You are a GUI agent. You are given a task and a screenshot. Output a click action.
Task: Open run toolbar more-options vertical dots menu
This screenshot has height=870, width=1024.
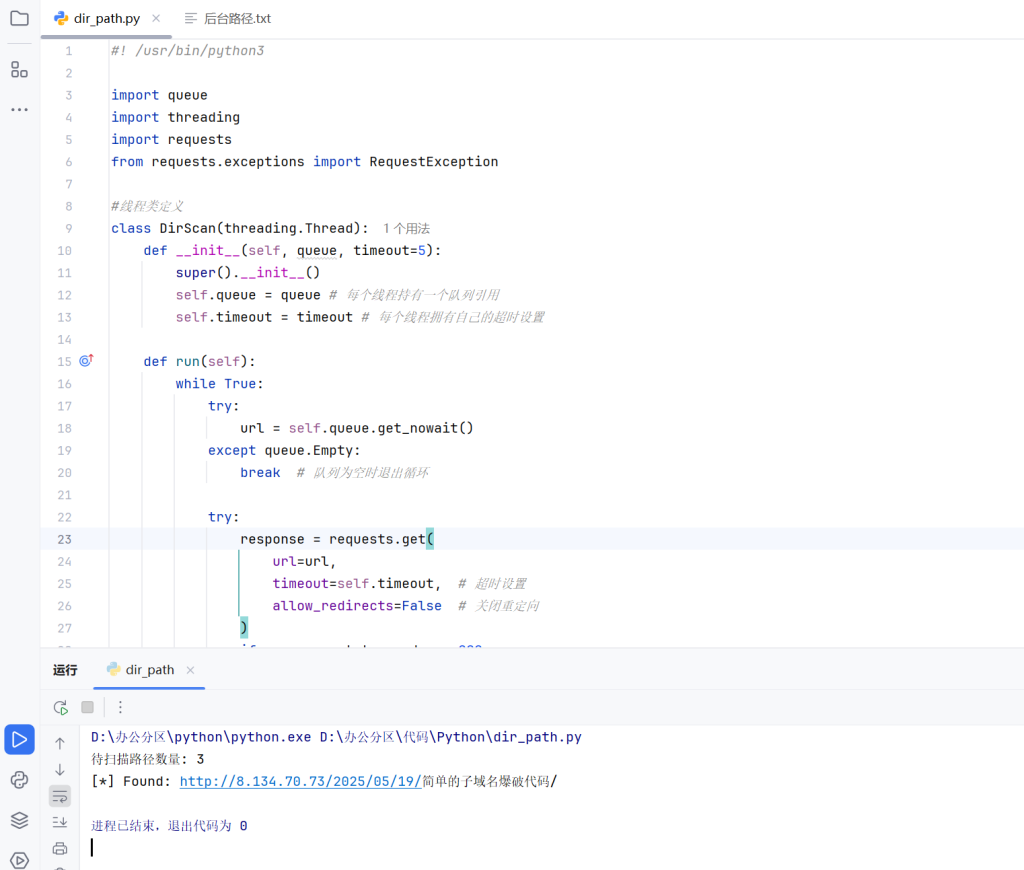pyautogui.click(x=121, y=707)
